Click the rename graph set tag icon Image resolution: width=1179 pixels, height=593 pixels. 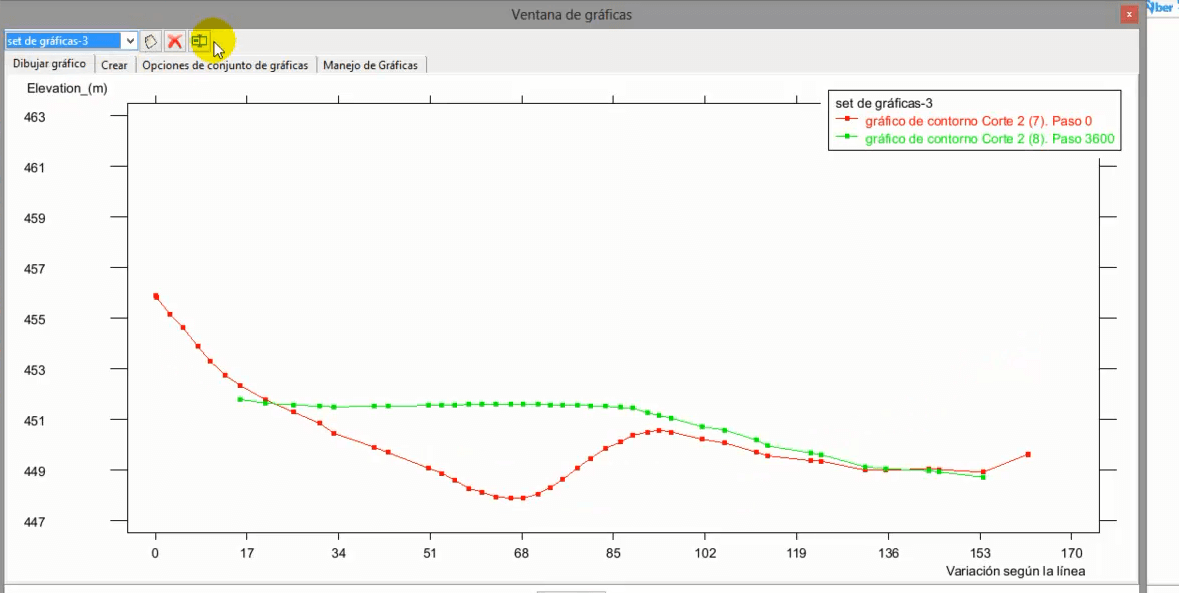pyautogui.click(x=151, y=41)
